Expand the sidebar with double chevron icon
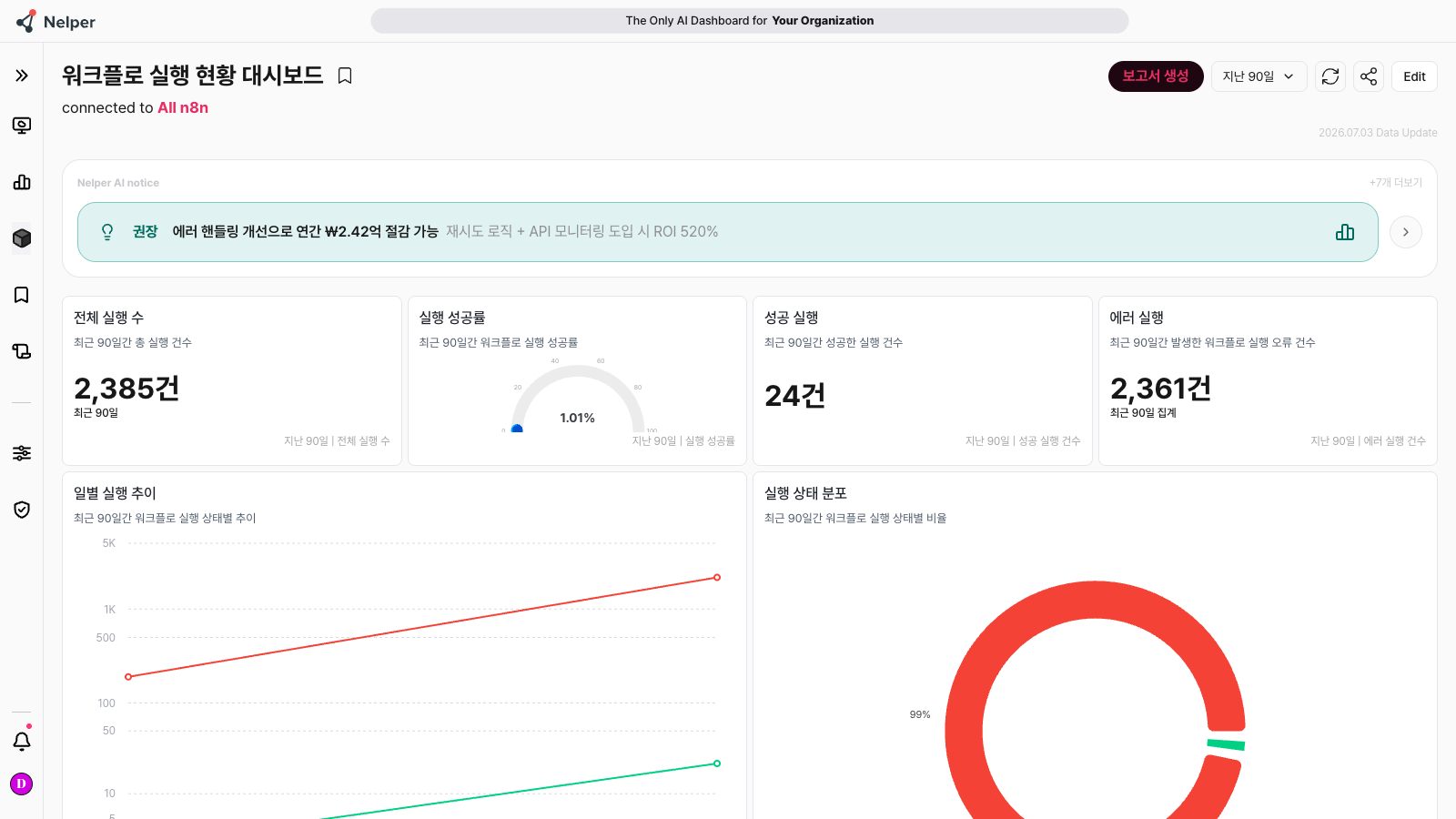The height and width of the screenshot is (819, 1456). point(22,76)
